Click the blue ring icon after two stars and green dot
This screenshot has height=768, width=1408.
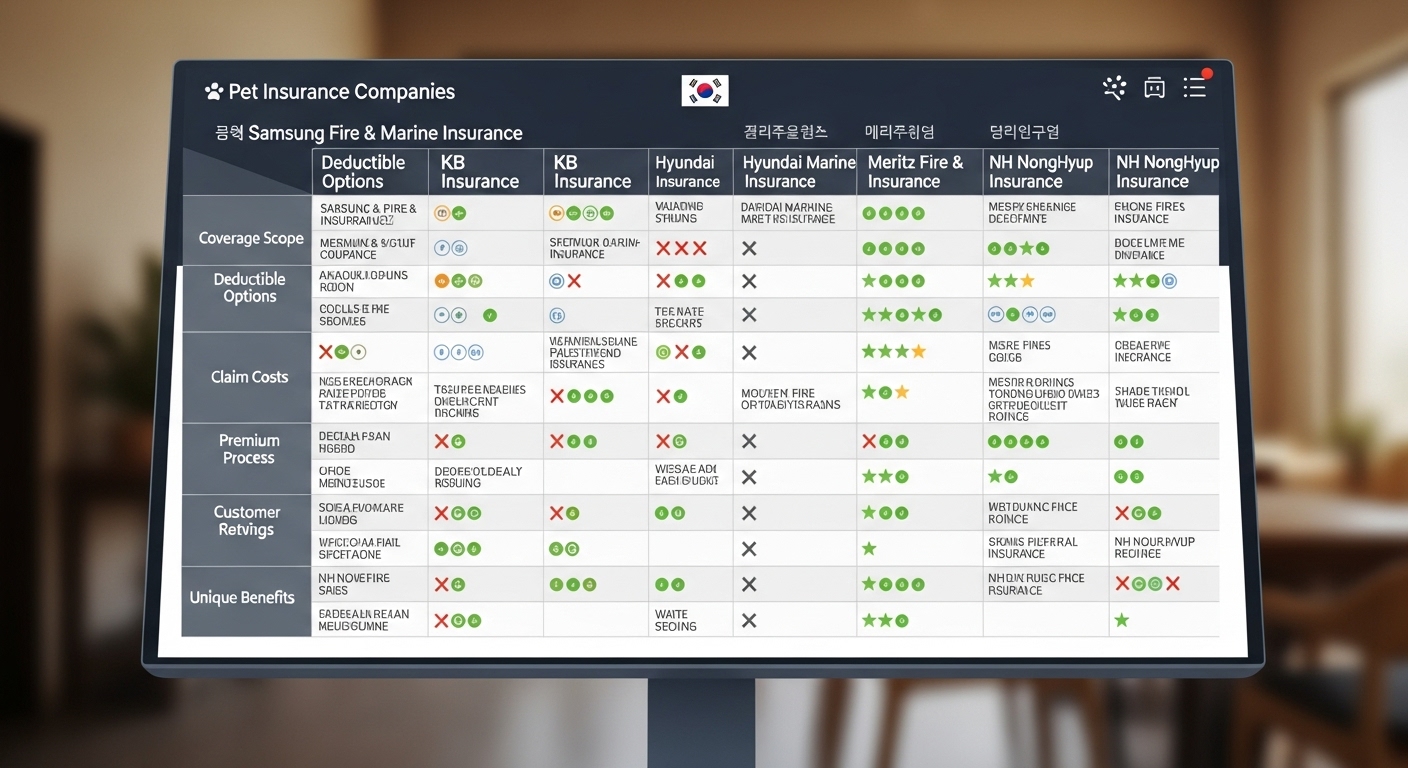coord(1169,281)
